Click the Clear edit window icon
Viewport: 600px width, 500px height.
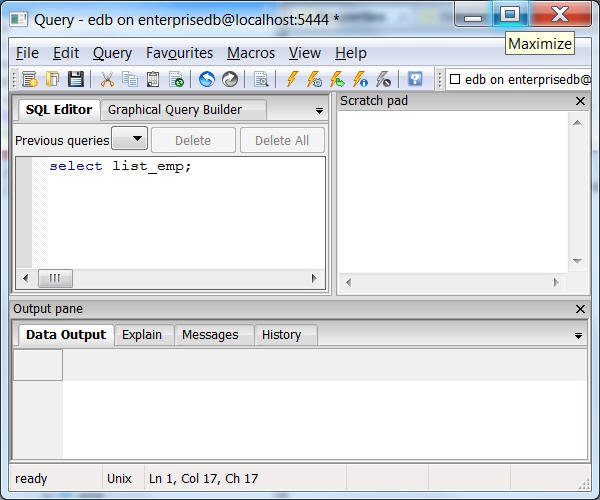click(x=176, y=80)
